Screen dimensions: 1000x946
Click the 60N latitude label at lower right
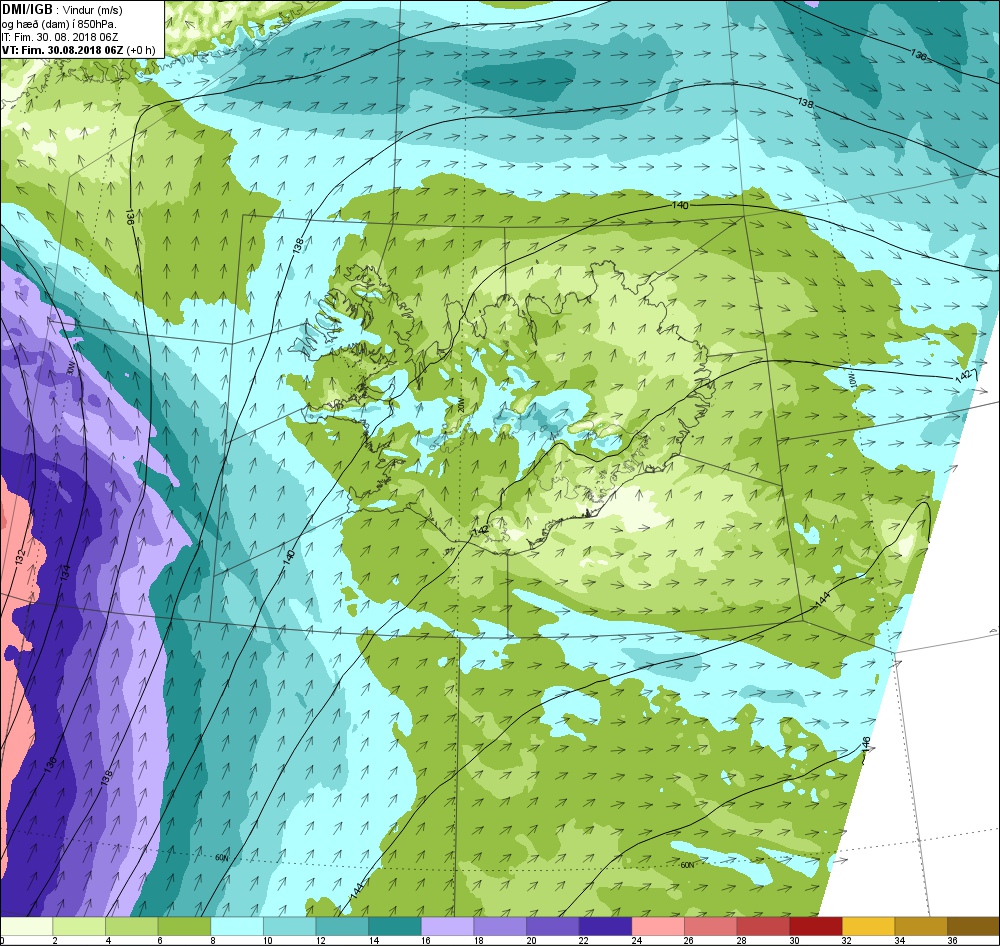(687, 866)
